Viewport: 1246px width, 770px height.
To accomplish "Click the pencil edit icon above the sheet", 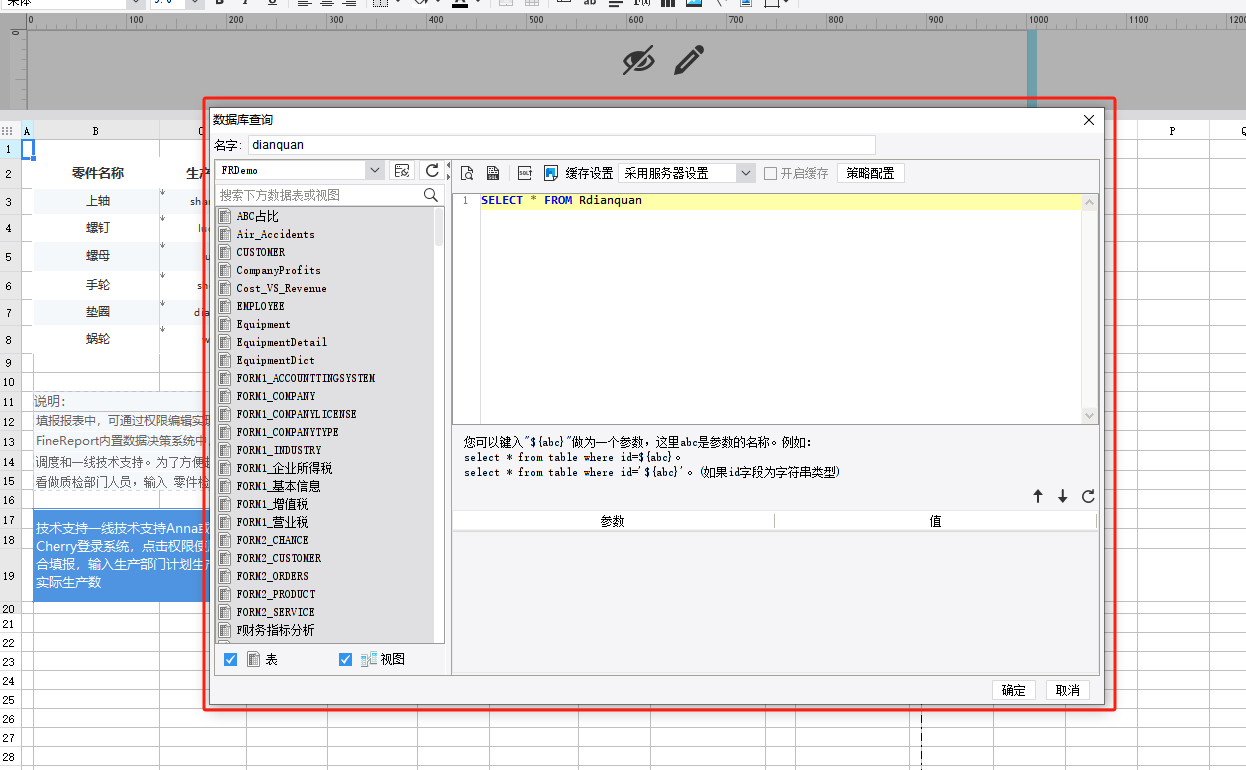I will click(689, 60).
